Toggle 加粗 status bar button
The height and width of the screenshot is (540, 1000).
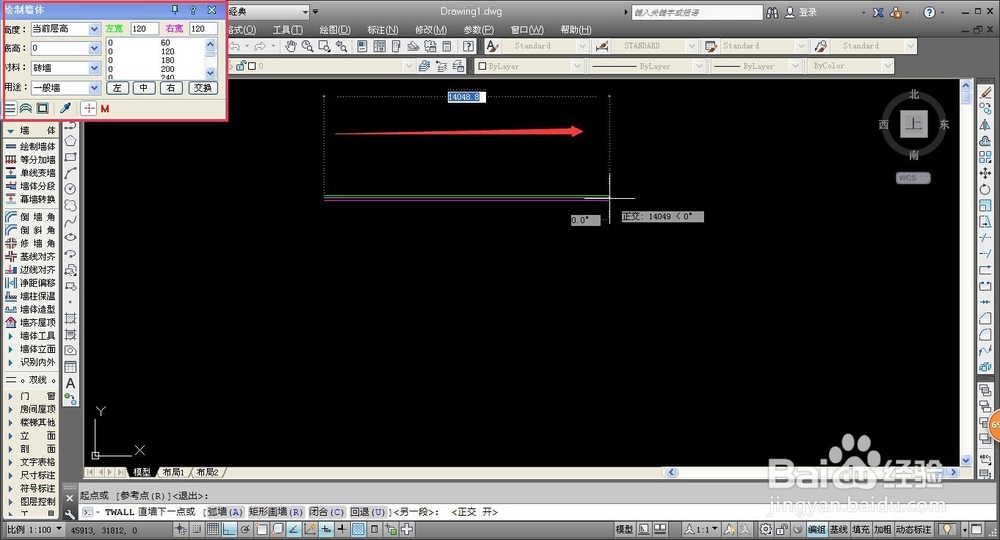(882, 529)
